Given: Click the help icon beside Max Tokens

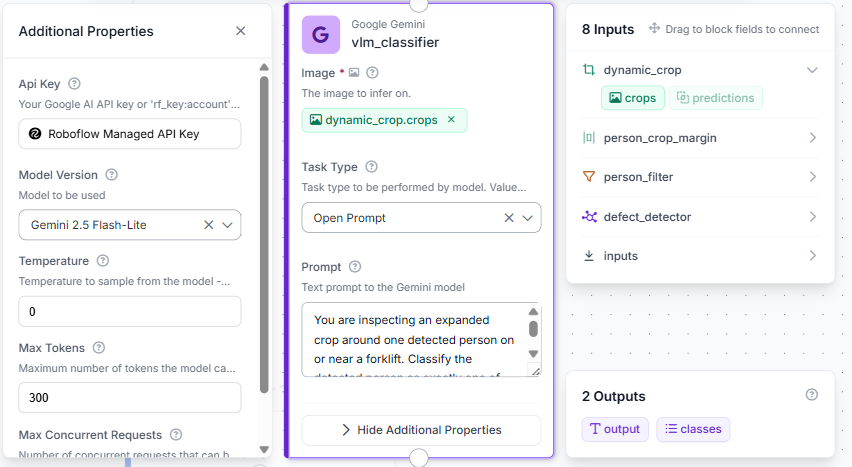Looking at the screenshot, I should (x=99, y=347).
